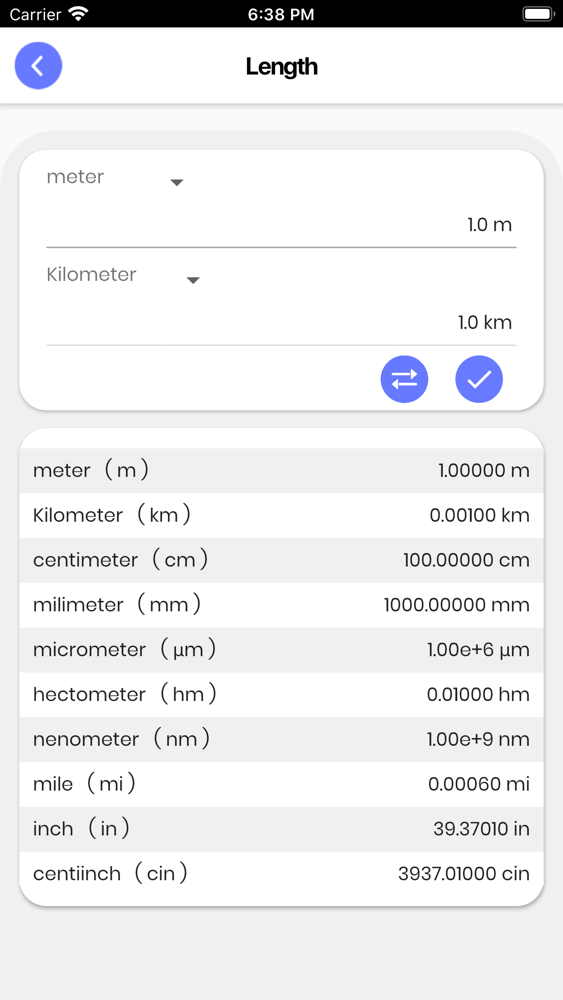Image resolution: width=563 pixels, height=1000 pixels.
Task: Select the Kilometer target unit label
Action: click(x=91, y=274)
